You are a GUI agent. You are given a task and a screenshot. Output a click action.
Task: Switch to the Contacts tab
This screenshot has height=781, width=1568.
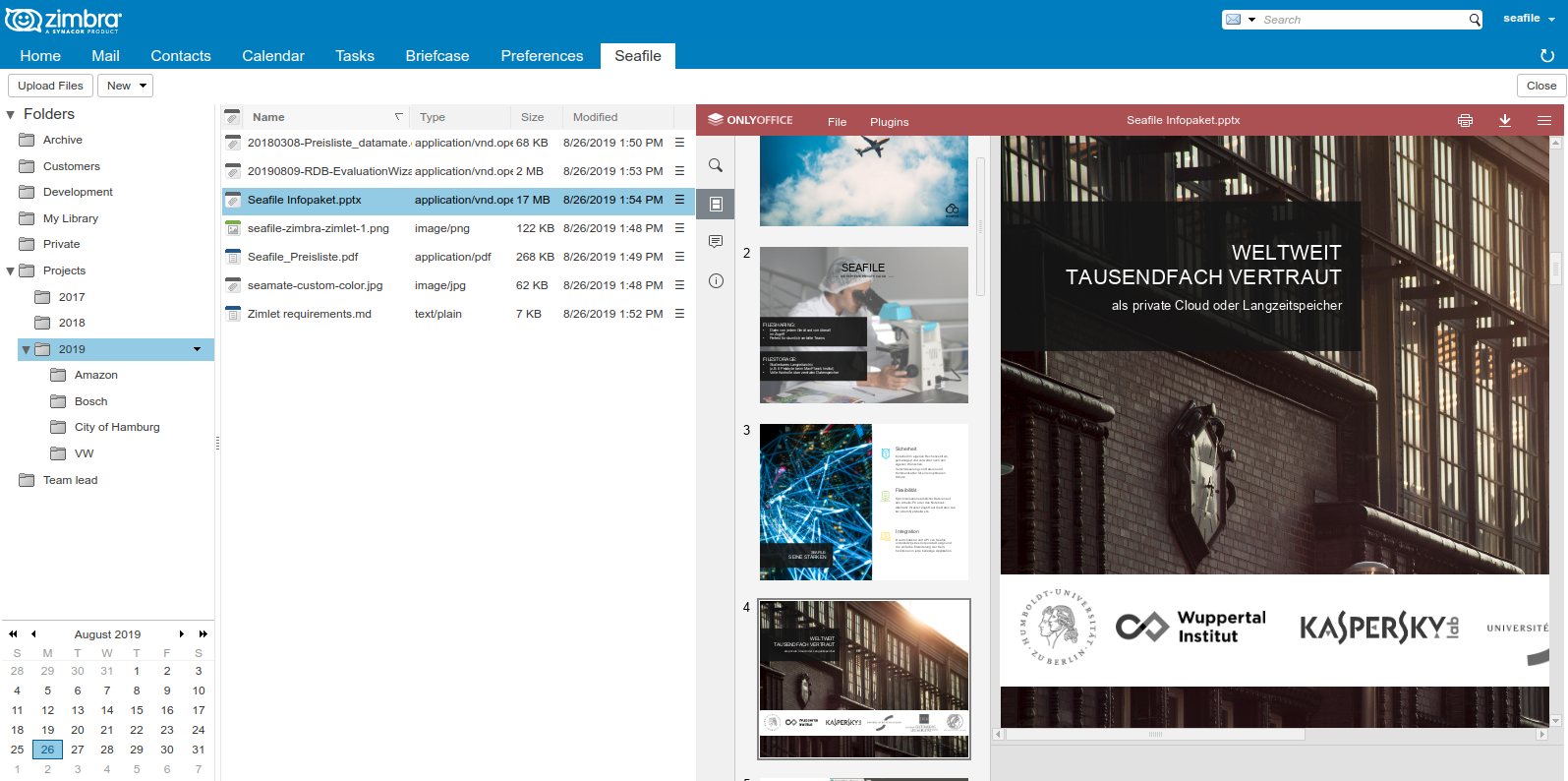(x=181, y=56)
